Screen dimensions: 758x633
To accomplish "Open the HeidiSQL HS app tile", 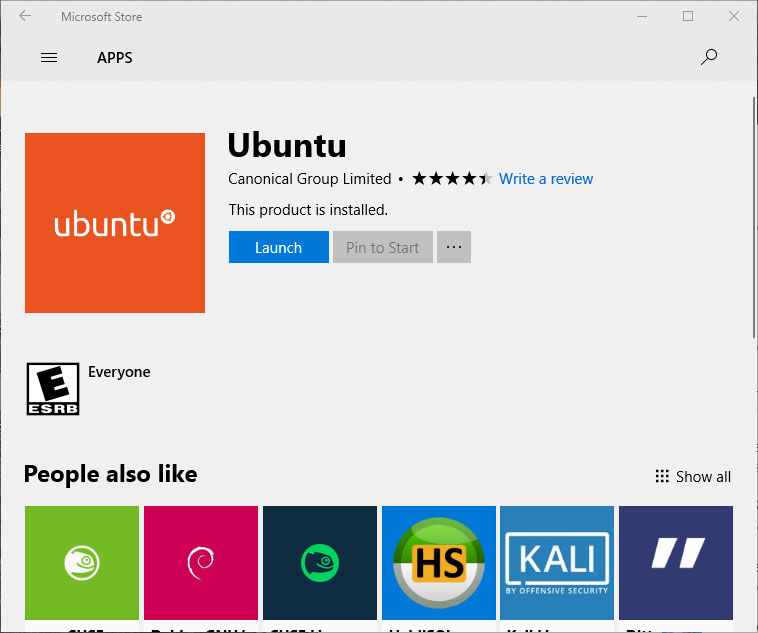I will [438, 563].
